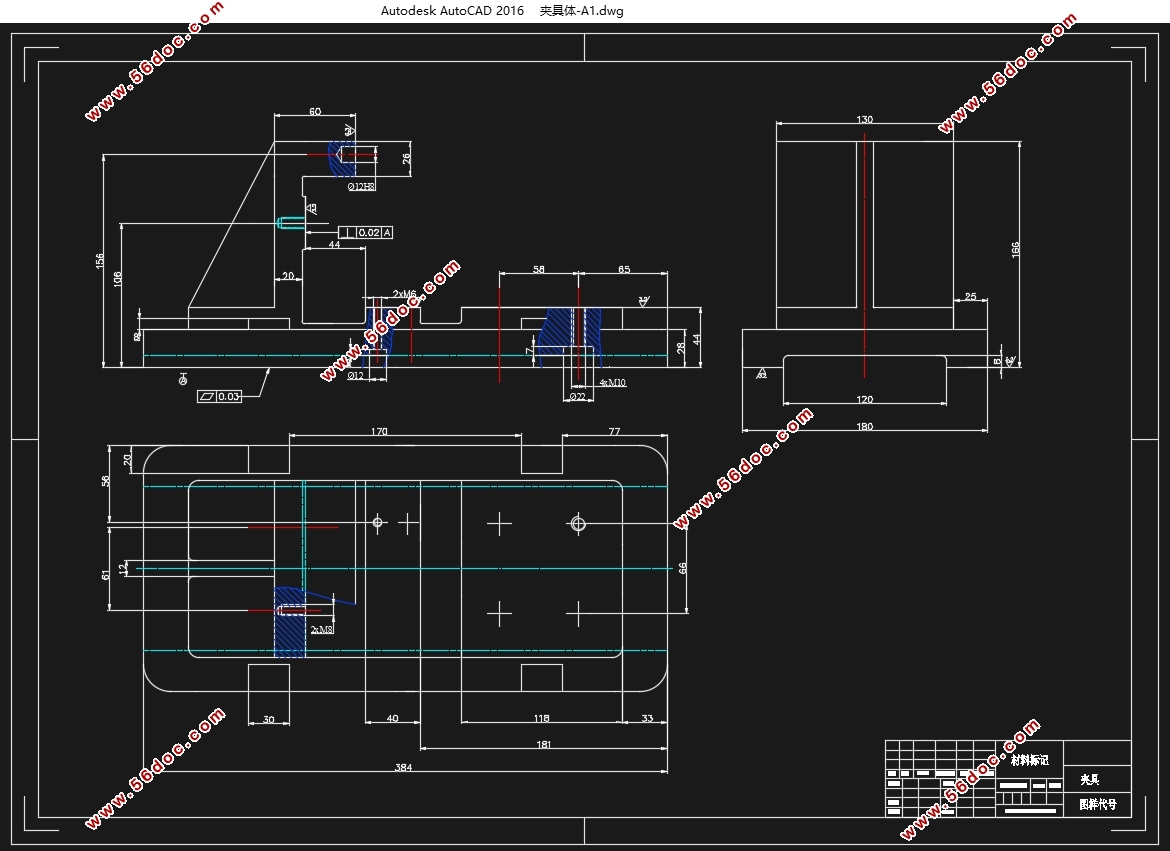This screenshot has height=851, width=1170.
Task: Click the 2xM6 thread callout
Action: [x=404, y=294]
